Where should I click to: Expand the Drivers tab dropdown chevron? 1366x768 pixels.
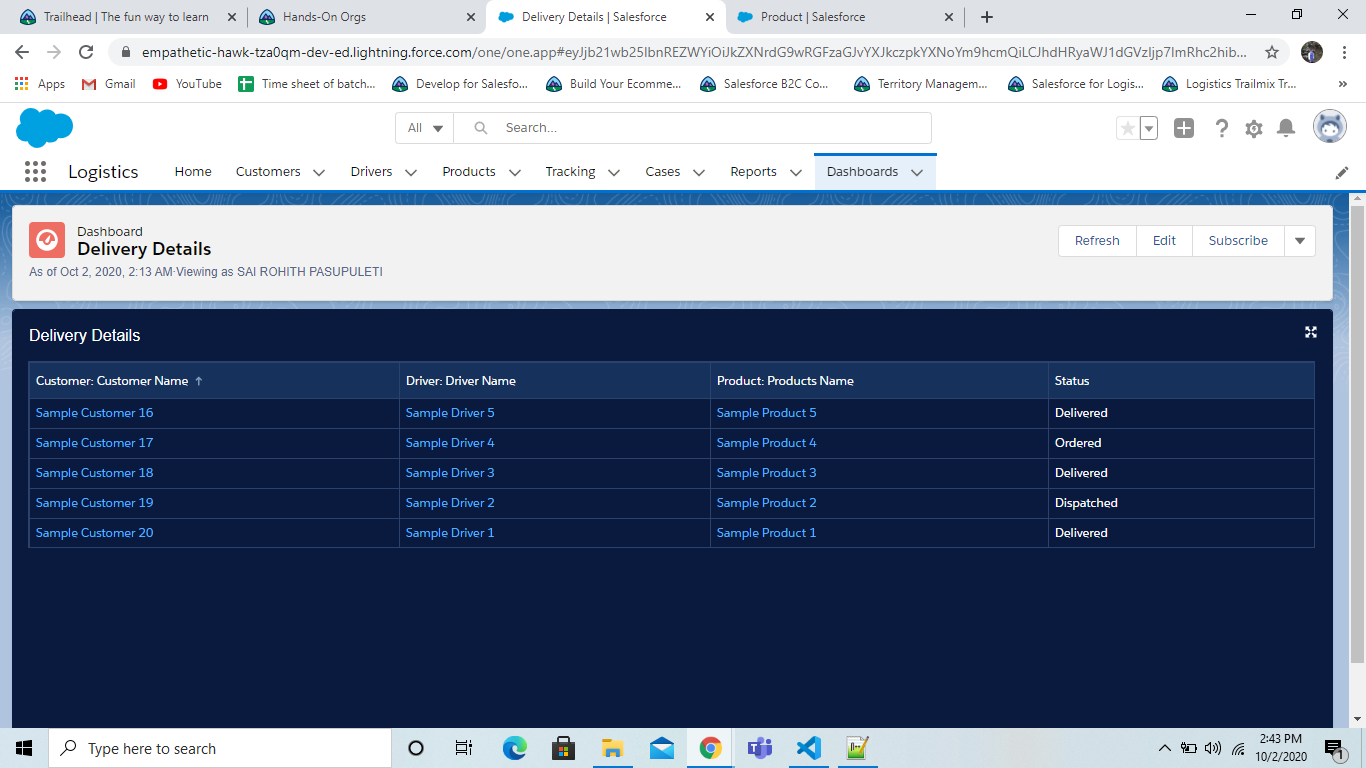click(x=411, y=172)
